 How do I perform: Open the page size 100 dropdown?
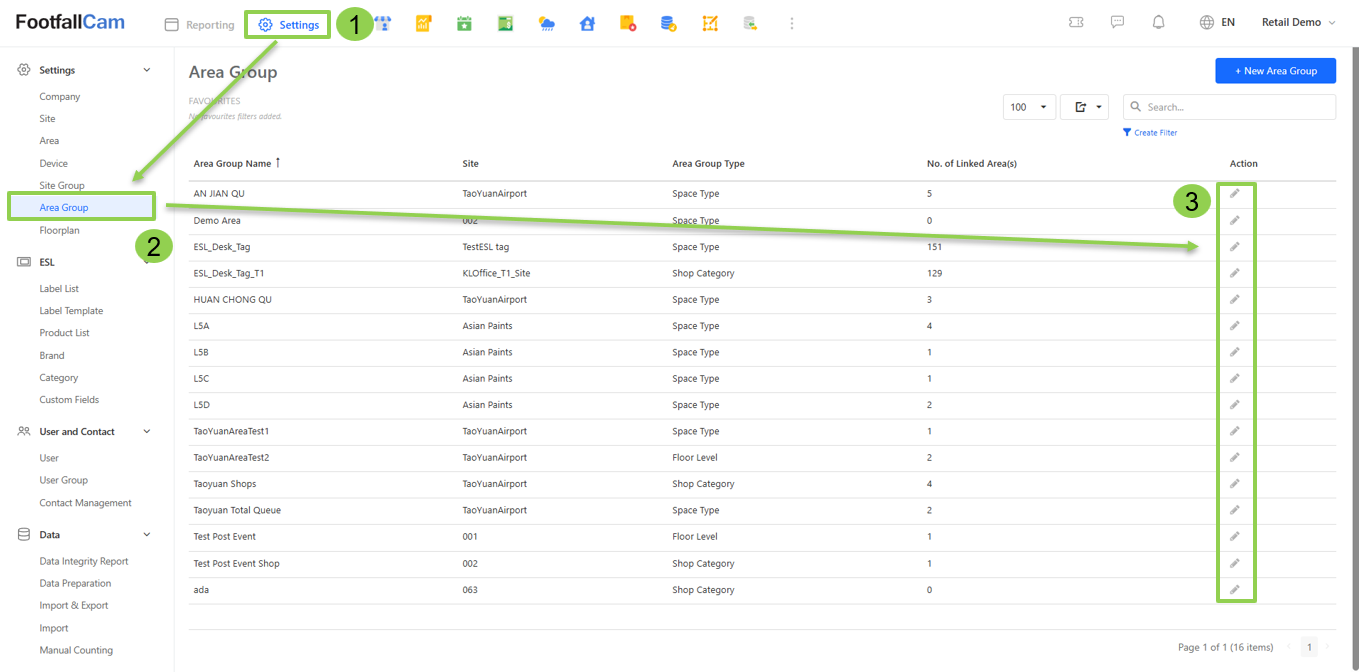pos(1028,107)
